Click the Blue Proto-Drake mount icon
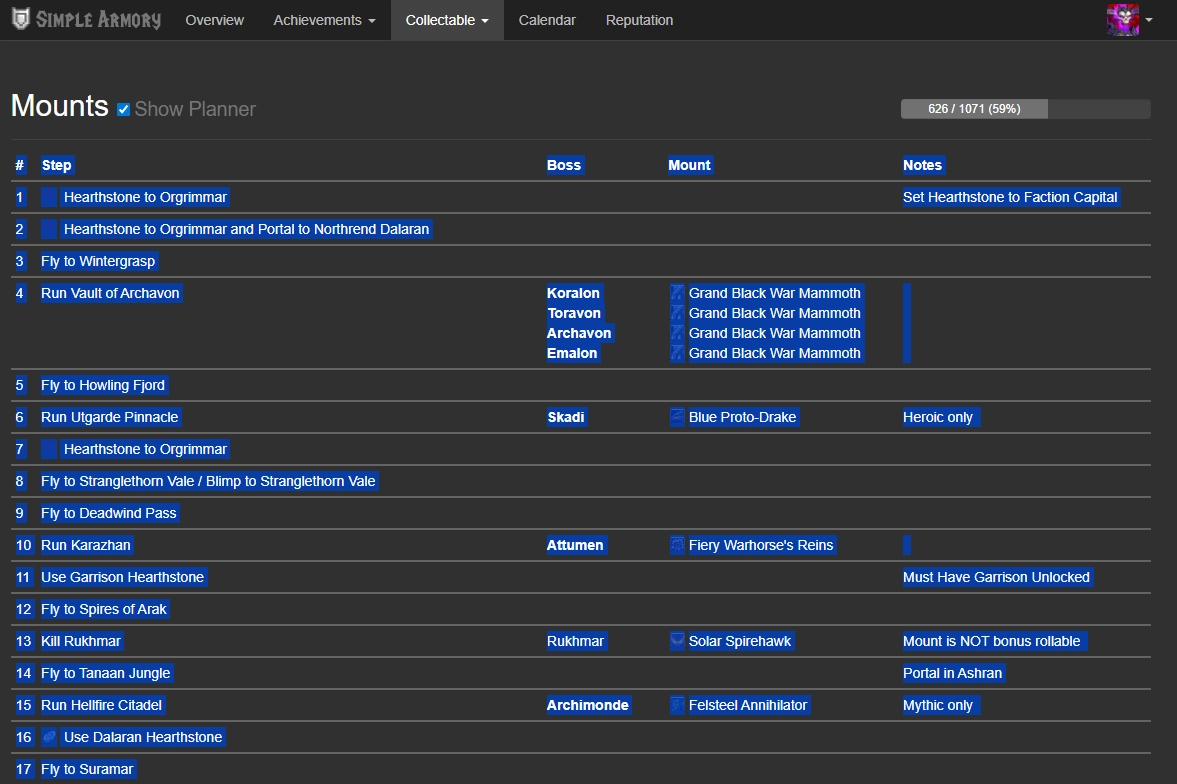 point(677,417)
